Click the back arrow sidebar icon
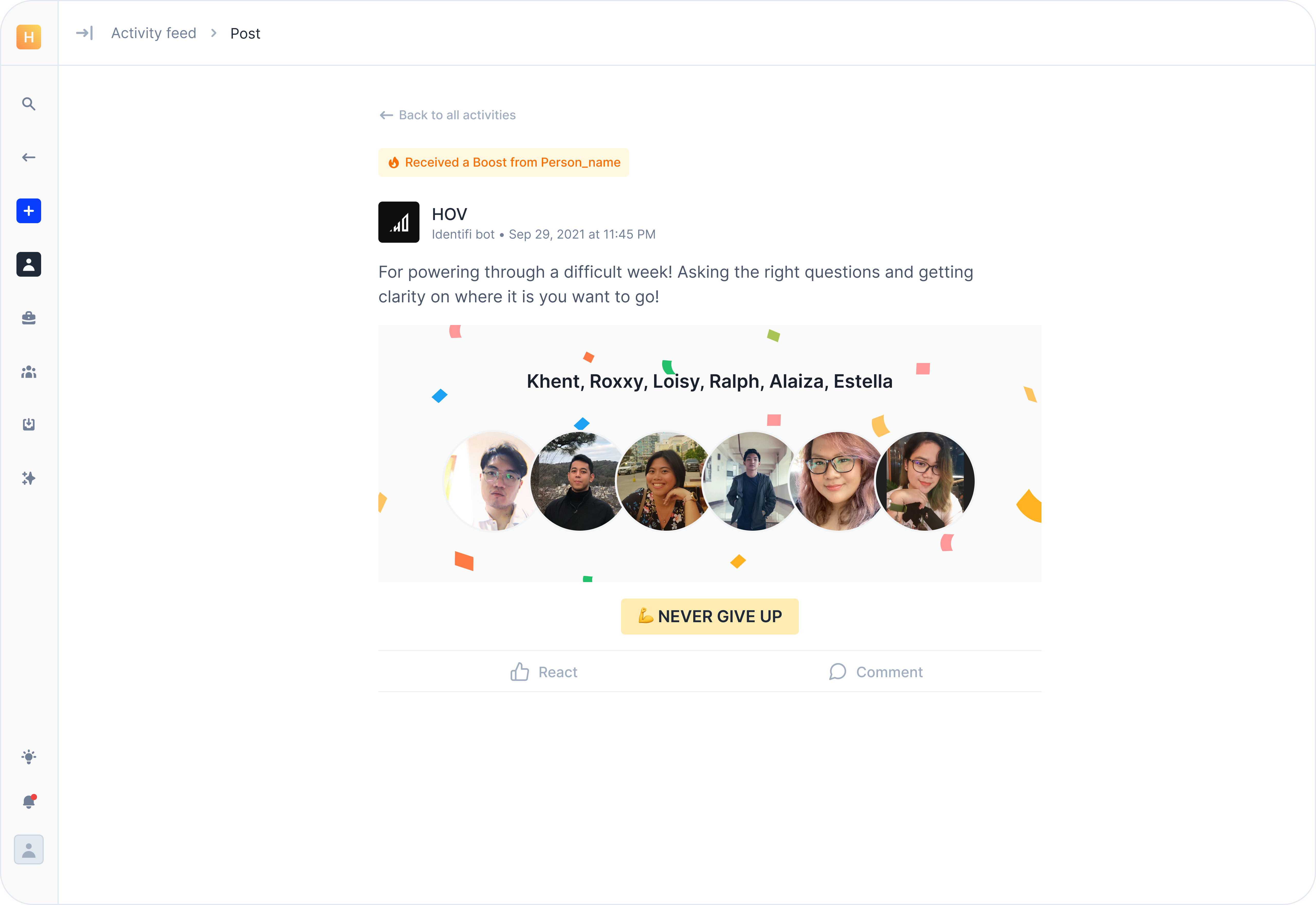This screenshot has height=905, width=1316. (x=28, y=157)
